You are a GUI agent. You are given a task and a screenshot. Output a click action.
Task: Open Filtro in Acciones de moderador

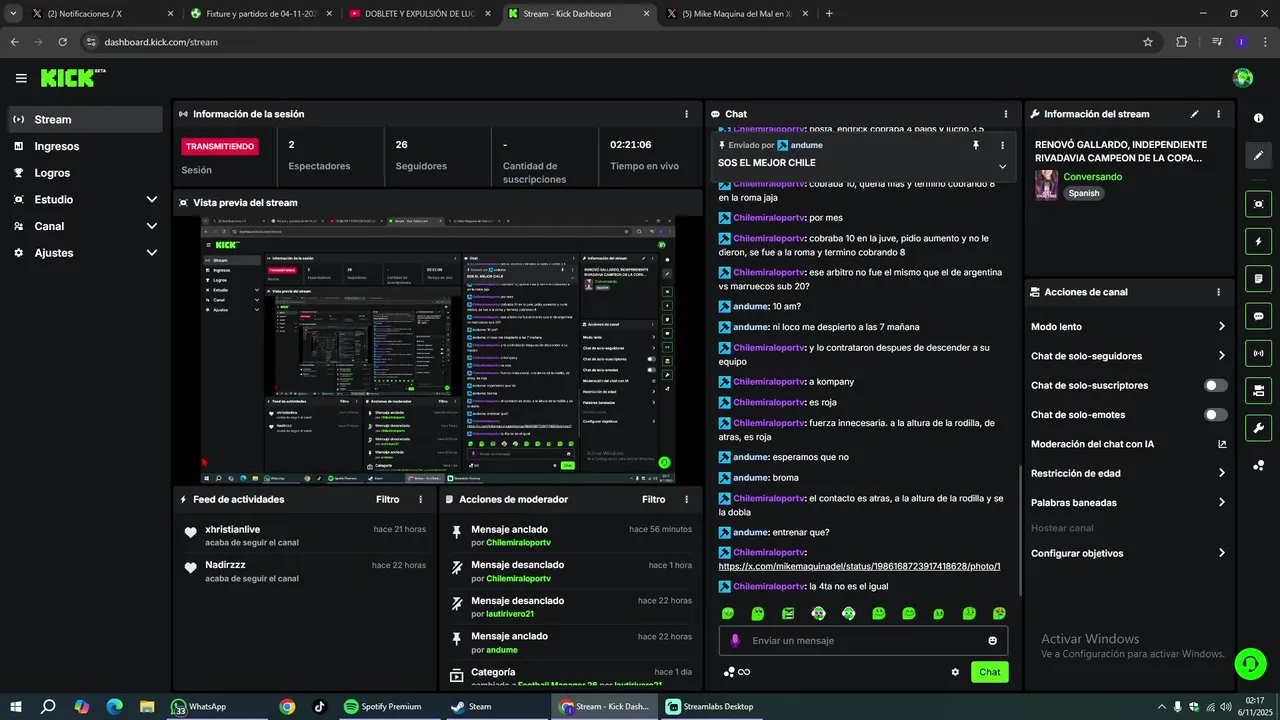coord(653,499)
